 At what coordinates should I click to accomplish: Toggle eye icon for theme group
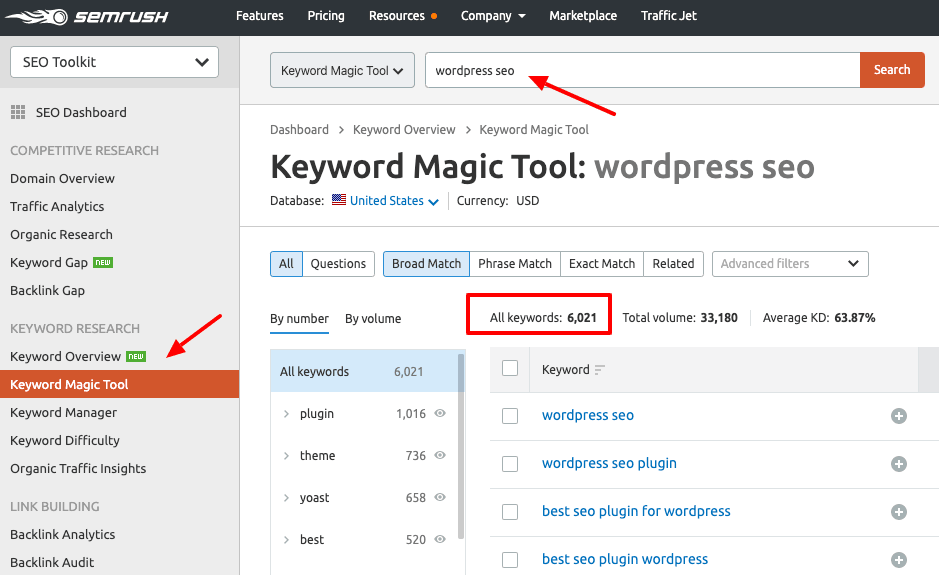(x=440, y=455)
